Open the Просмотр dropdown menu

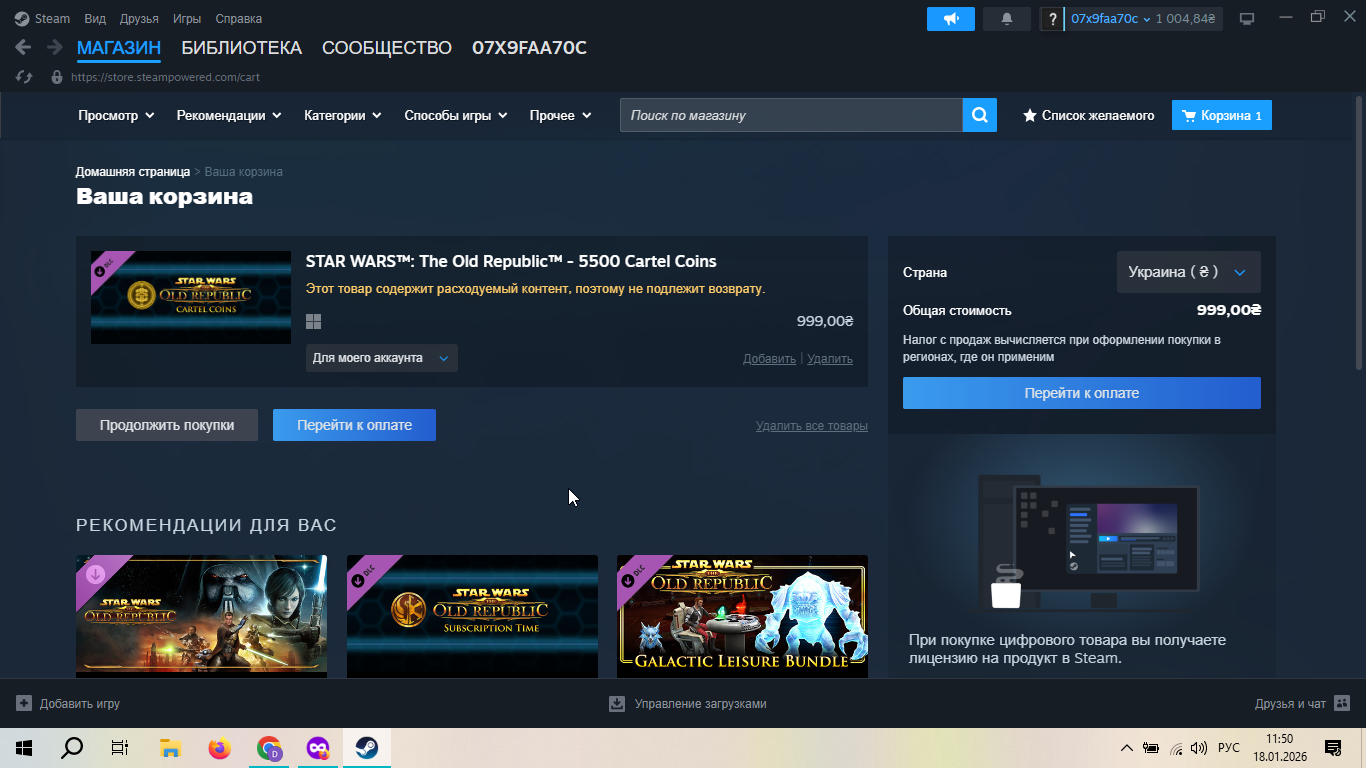point(116,115)
